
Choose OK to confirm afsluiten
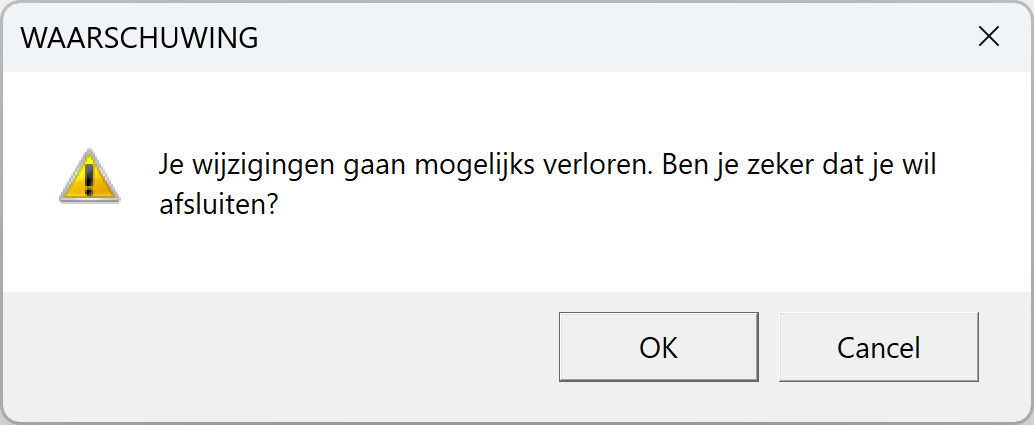click(658, 347)
